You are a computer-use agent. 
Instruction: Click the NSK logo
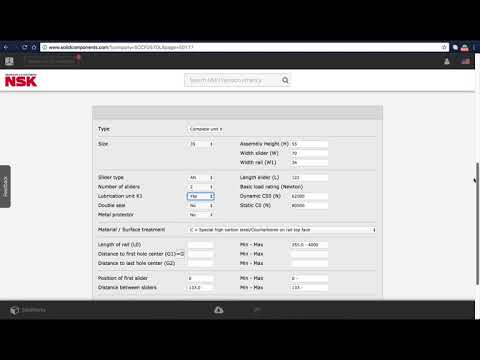[x=21, y=80]
